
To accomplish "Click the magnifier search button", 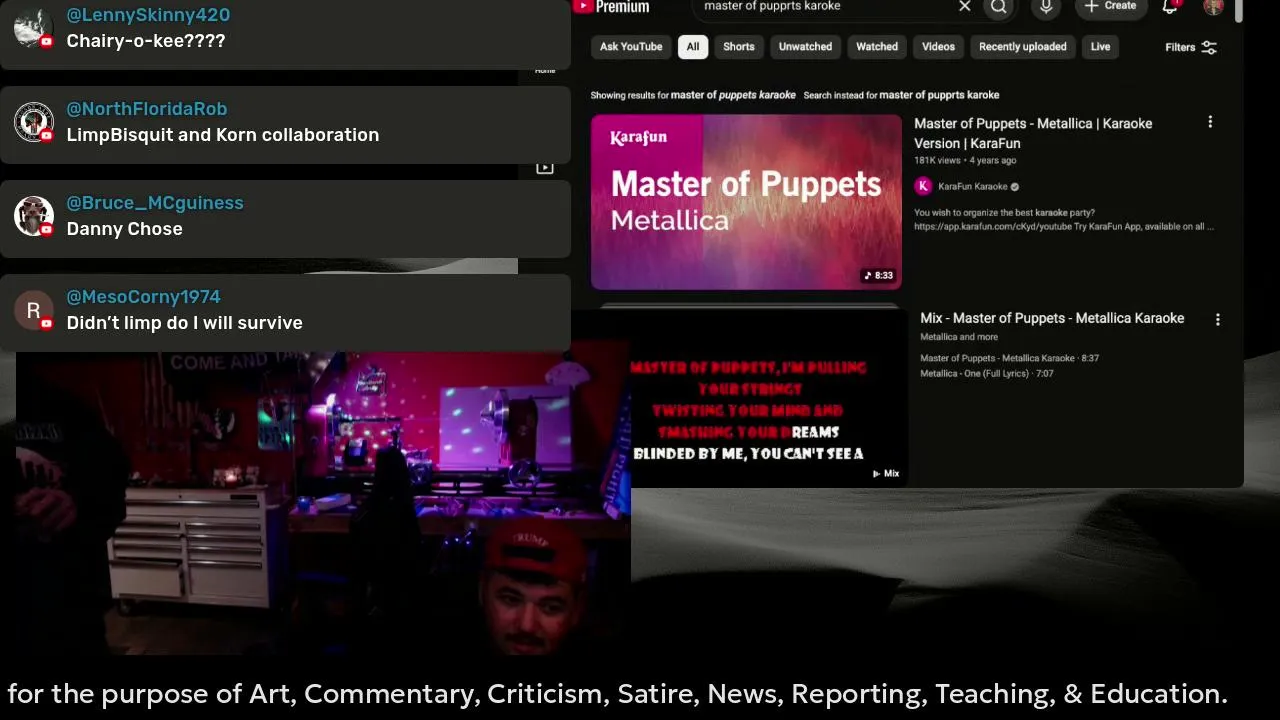I will 999,7.
